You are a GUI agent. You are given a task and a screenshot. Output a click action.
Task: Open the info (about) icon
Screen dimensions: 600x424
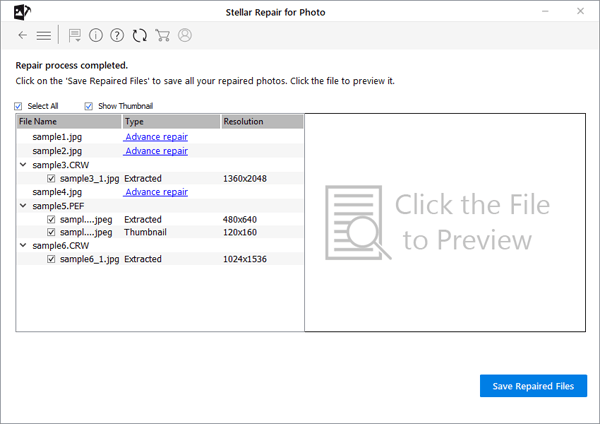tap(96, 35)
